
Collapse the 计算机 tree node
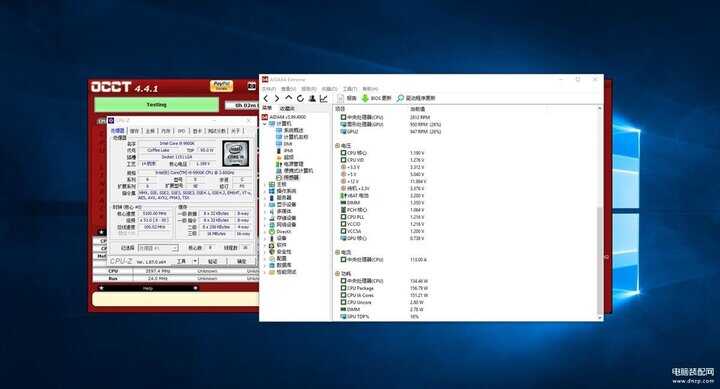(x=264, y=124)
